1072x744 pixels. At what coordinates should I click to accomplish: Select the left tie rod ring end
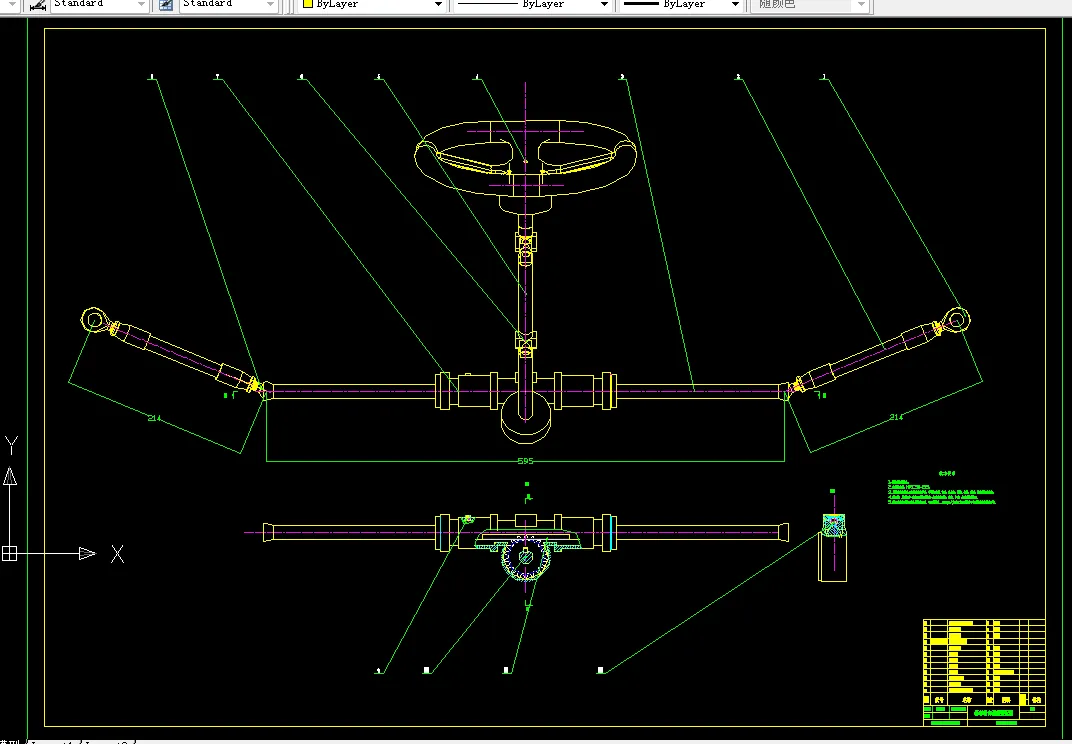click(x=94, y=320)
